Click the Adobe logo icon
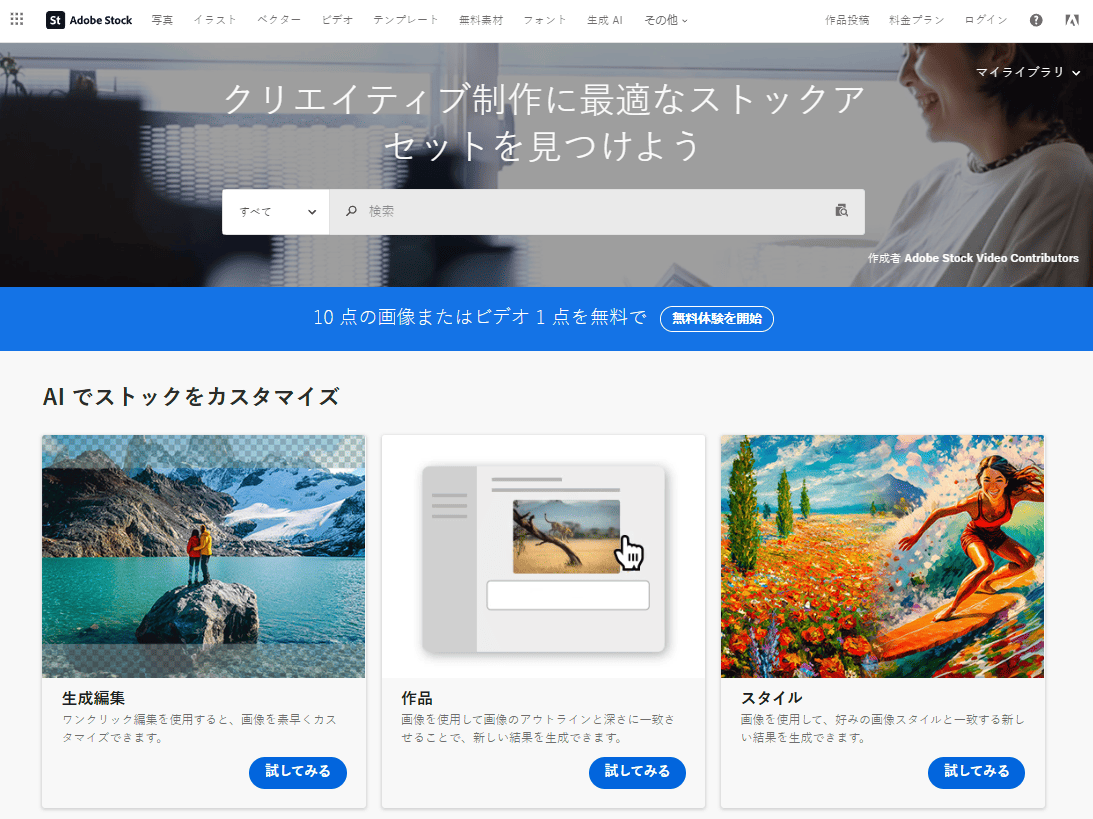 click(x=1072, y=20)
